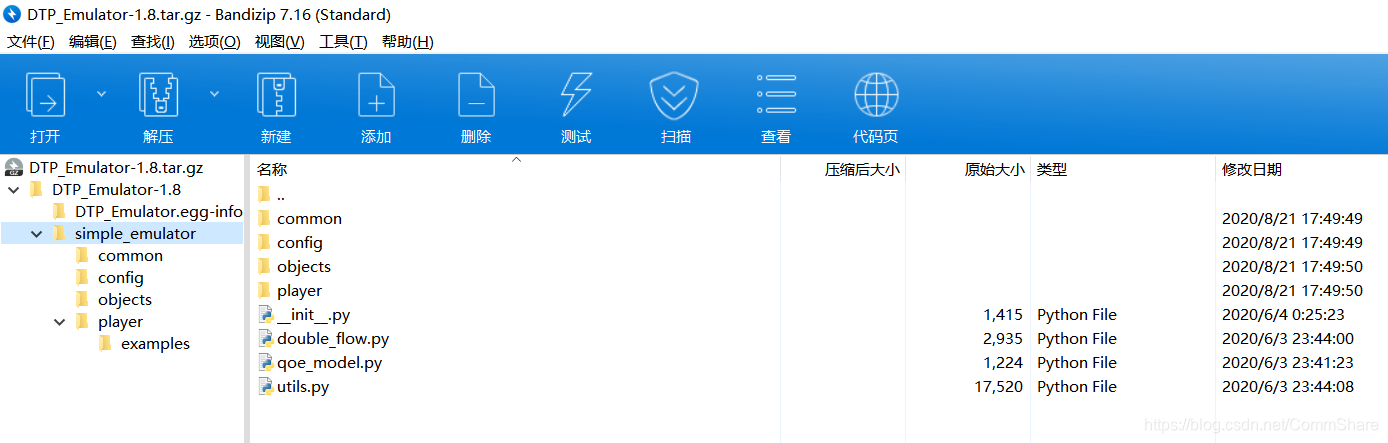
Task: Select examples folder in the tree
Action: pos(155,343)
